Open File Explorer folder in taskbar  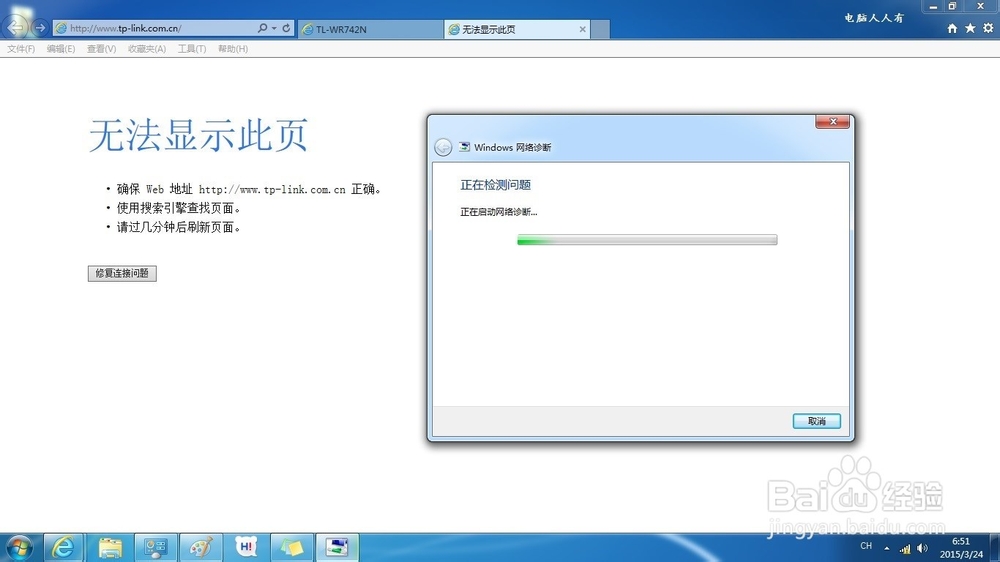click(110, 547)
